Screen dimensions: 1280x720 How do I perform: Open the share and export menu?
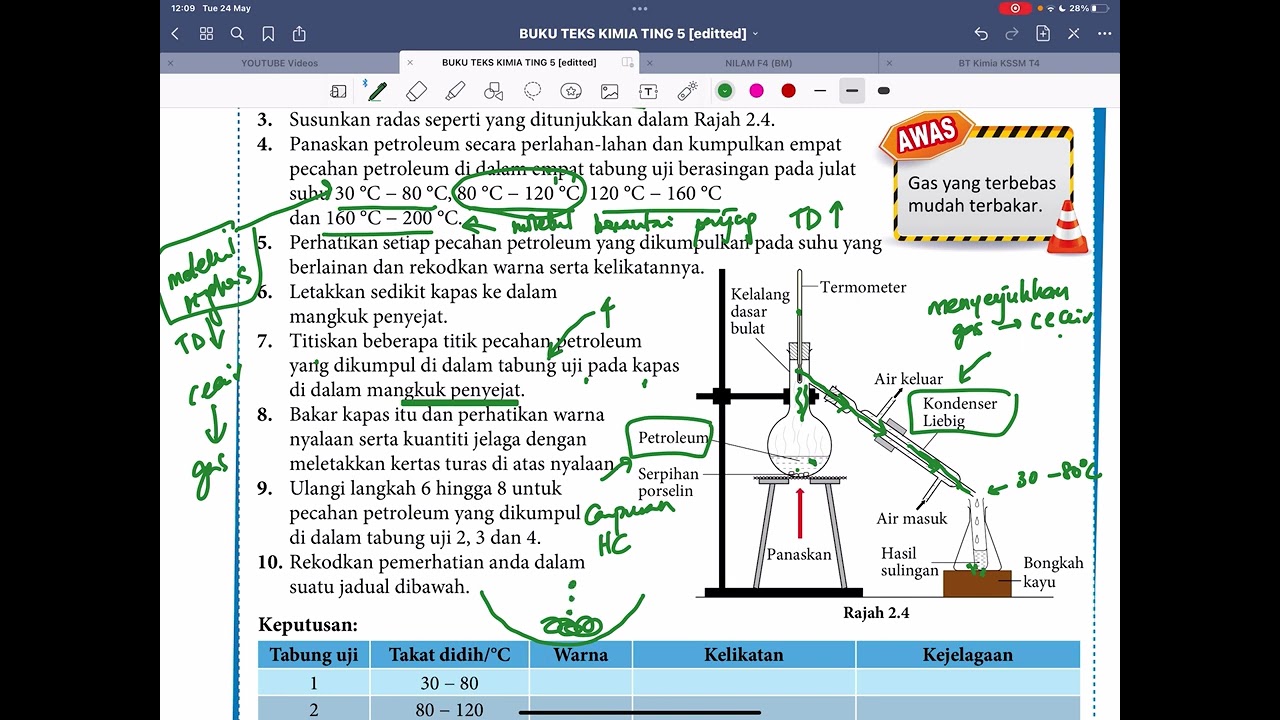(x=299, y=34)
